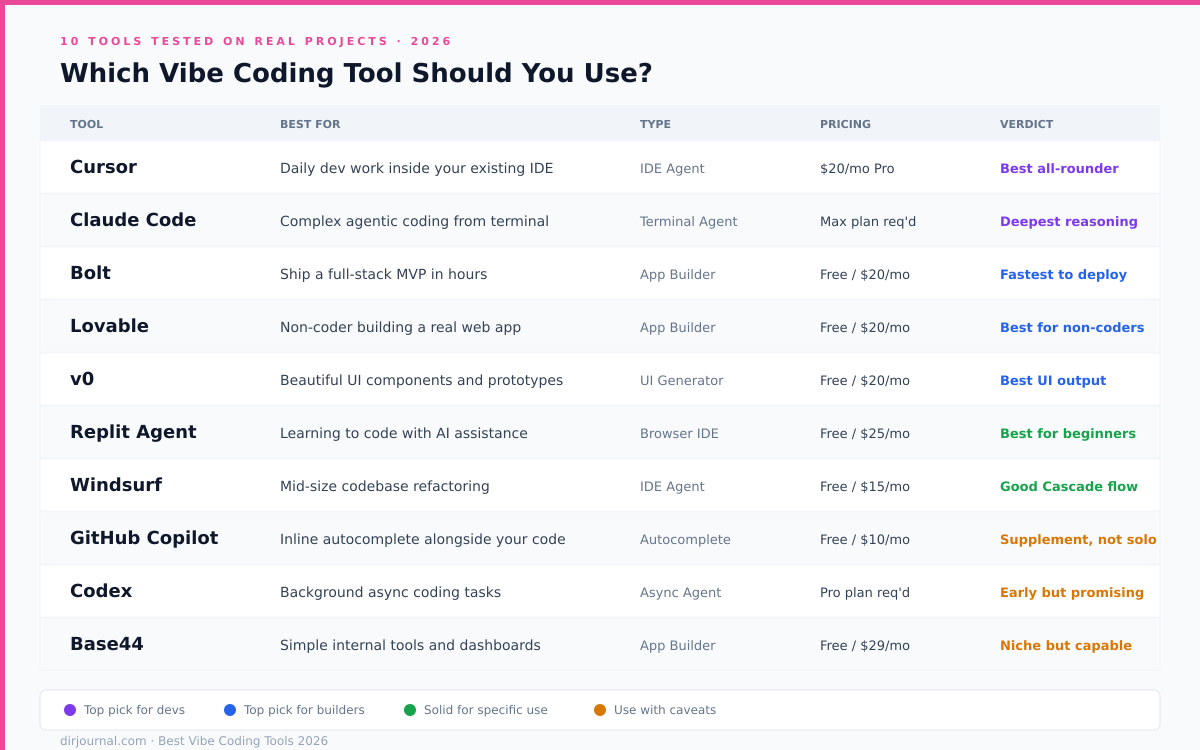This screenshot has width=1200, height=750.
Task: Click 'Inline autocomplete alongside your code'
Action: click(423, 539)
